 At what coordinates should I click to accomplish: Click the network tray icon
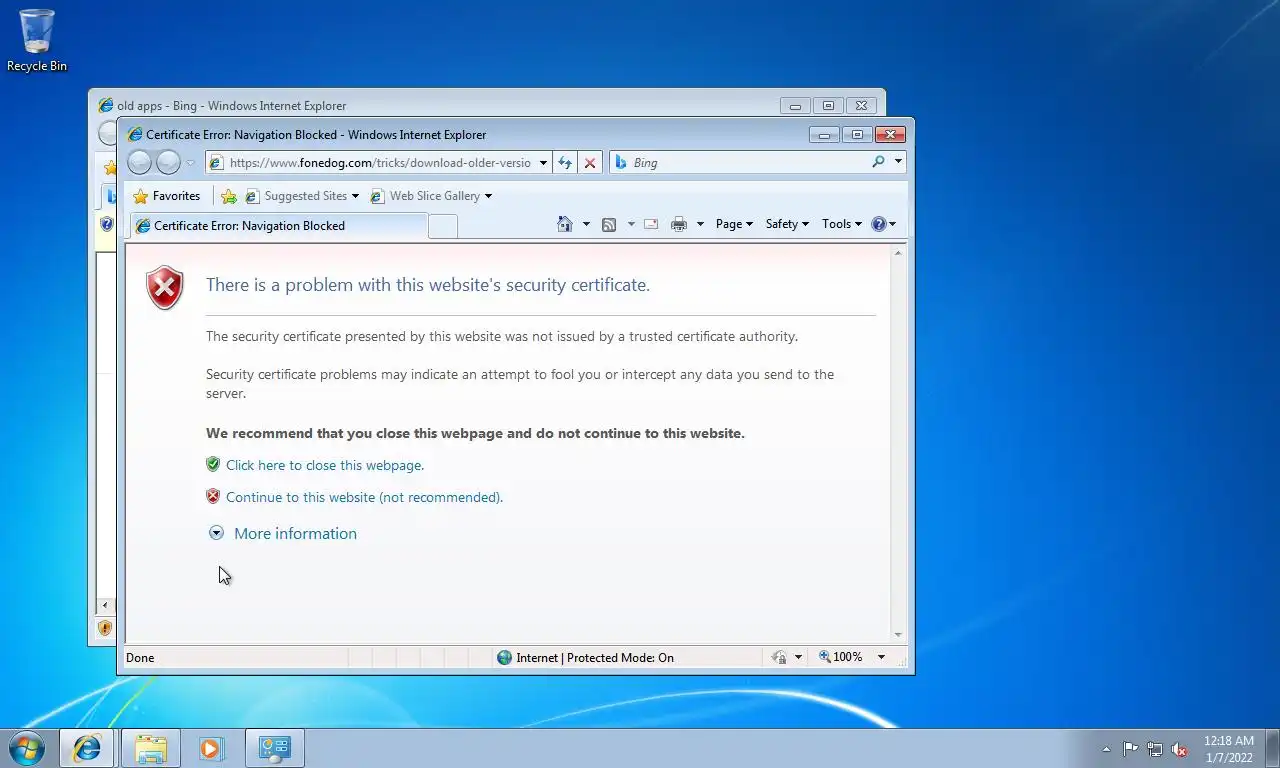point(1155,749)
